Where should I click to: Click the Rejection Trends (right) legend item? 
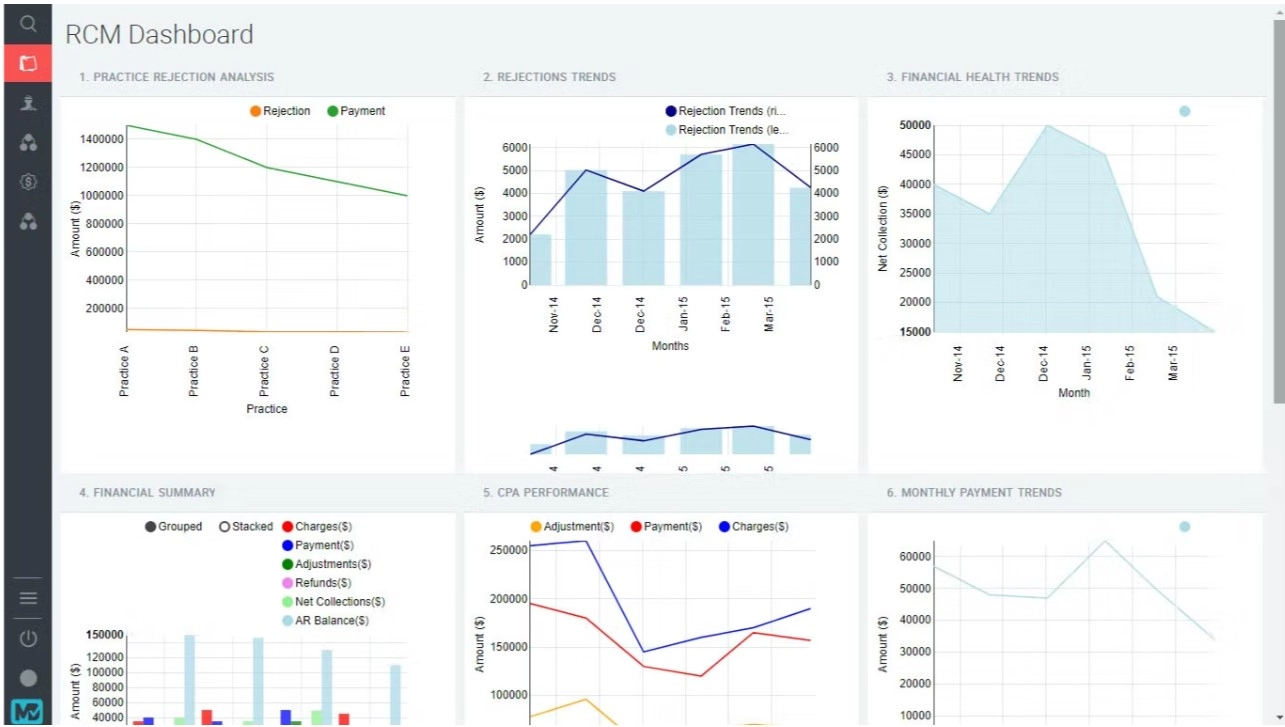point(723,110)
